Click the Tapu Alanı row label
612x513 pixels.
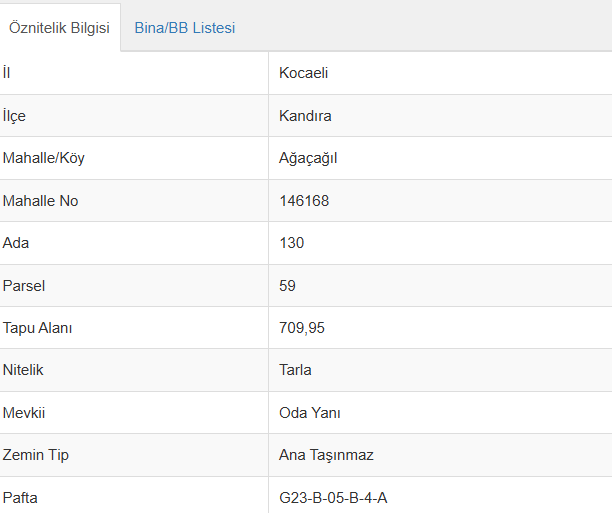coord(38,328)
